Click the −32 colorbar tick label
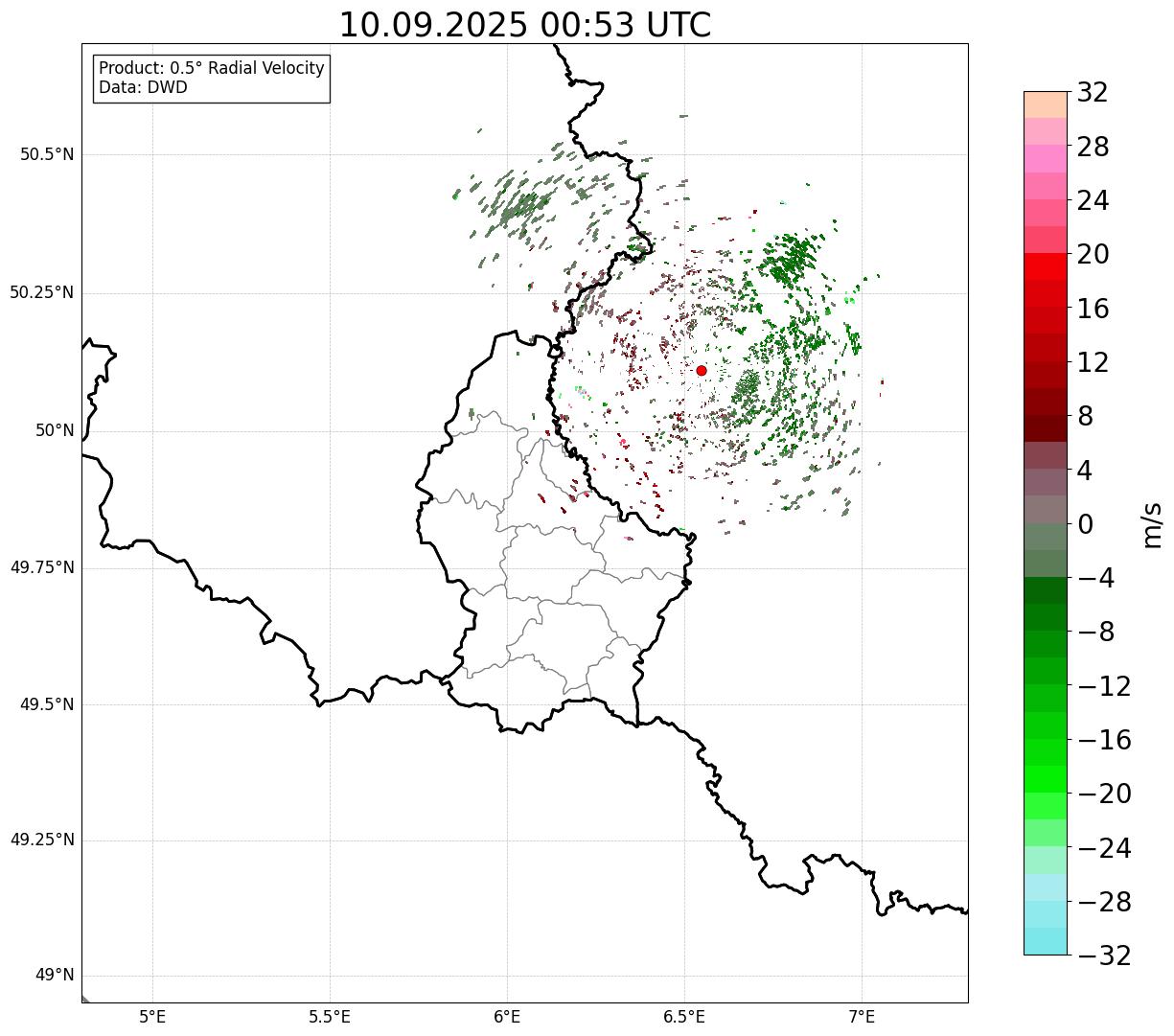Image resolution: width=1174 pixels, height=1036 pixels. pyautogui.click(x=1104, y=956)
